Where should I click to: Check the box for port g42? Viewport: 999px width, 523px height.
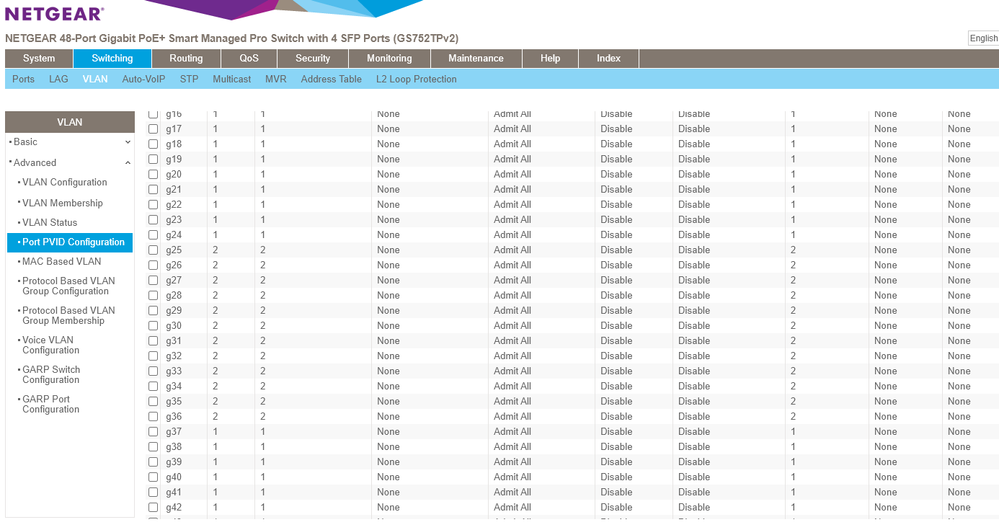click(153, 508)
